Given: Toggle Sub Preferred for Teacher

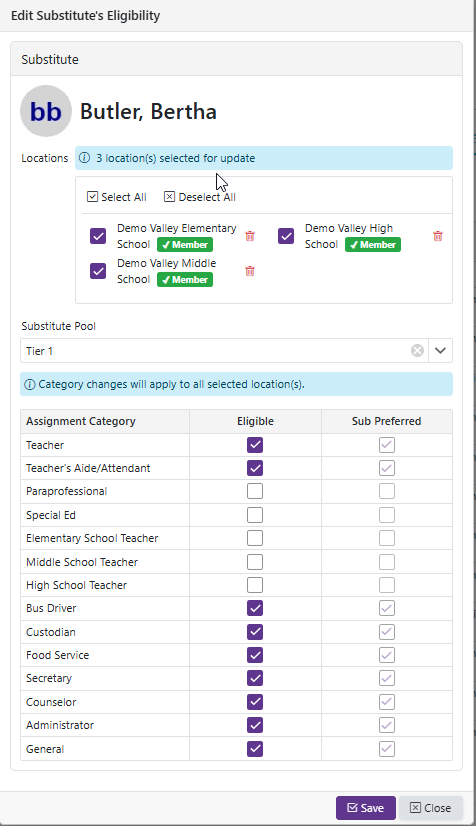Looking at the screenshot, I should (386, 445).
